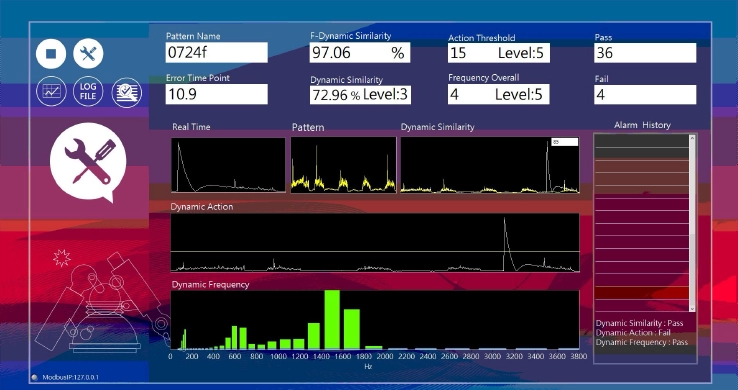Click the 'Dynamic Action : Fail' status text
The image size is (738, 390).
tap(633, 333)
